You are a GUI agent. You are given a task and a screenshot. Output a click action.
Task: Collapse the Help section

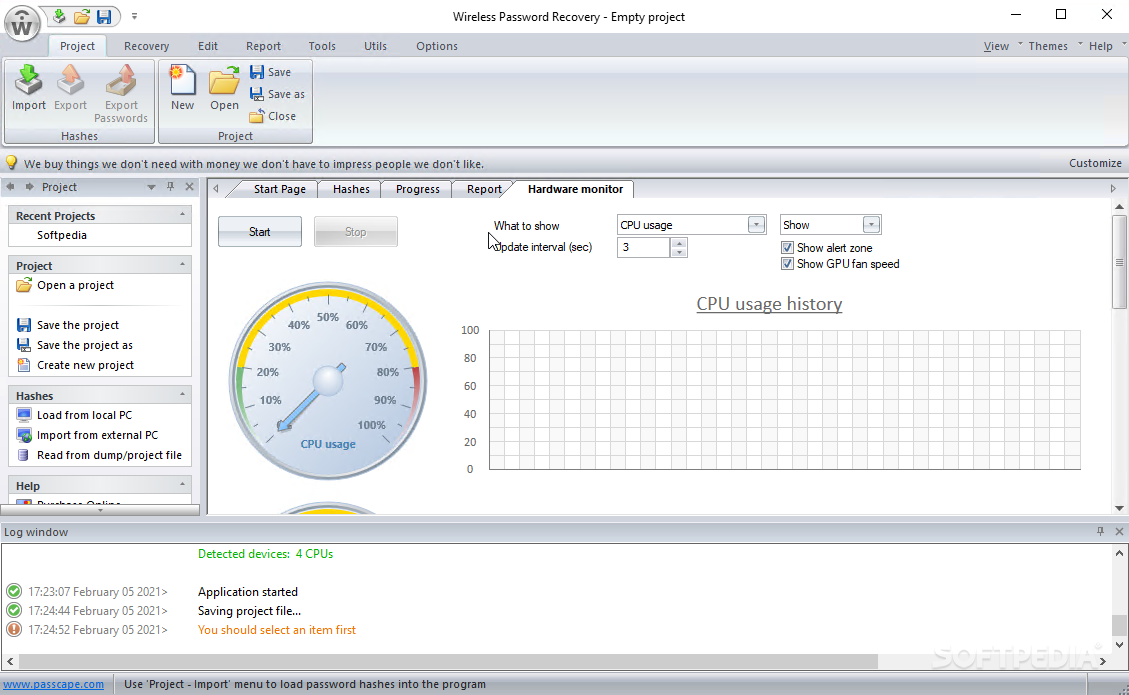tap(182, 485)
